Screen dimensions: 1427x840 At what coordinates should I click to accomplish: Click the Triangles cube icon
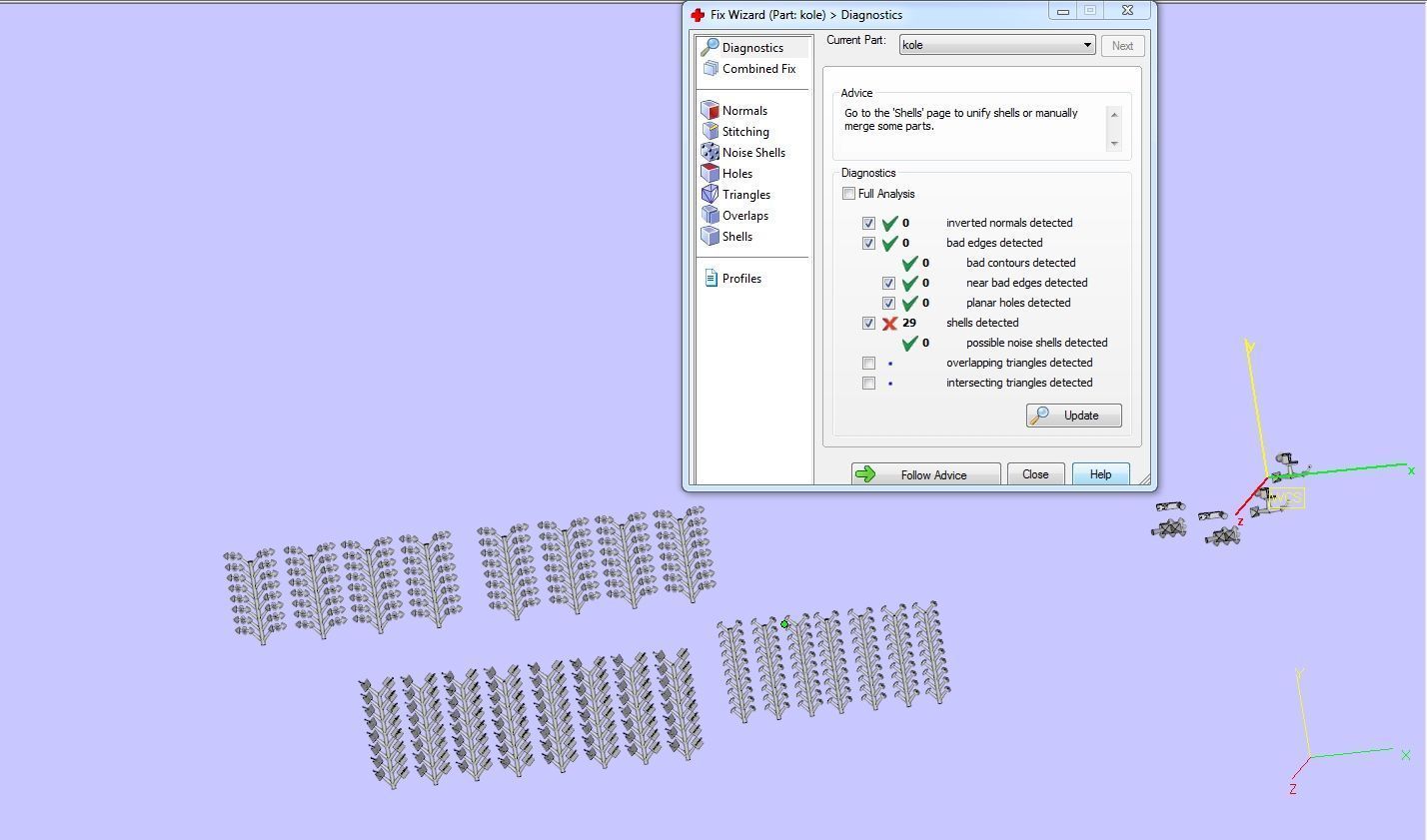(x=710, y=194)
